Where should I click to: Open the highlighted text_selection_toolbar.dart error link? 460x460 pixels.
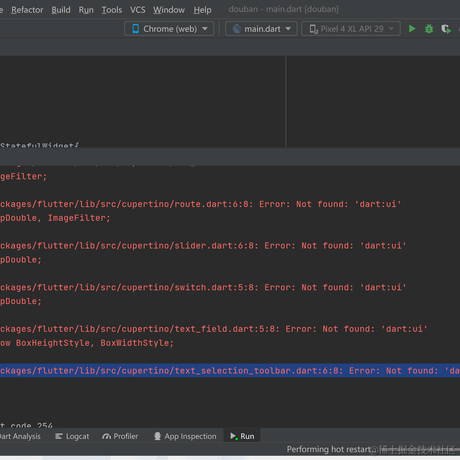click(x=171, y=371)
